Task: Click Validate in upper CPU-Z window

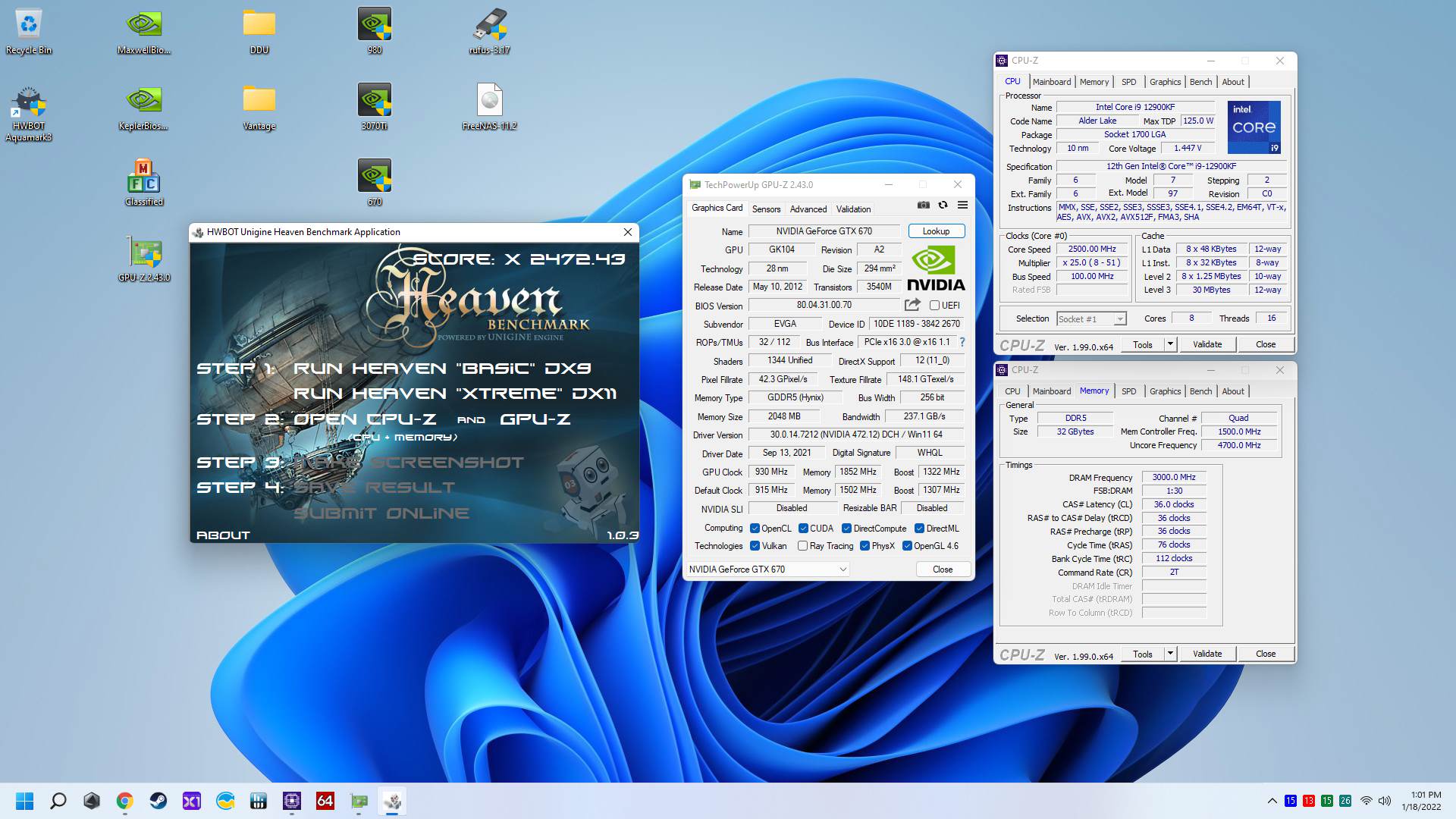Action: click(x=1207, y=344)
